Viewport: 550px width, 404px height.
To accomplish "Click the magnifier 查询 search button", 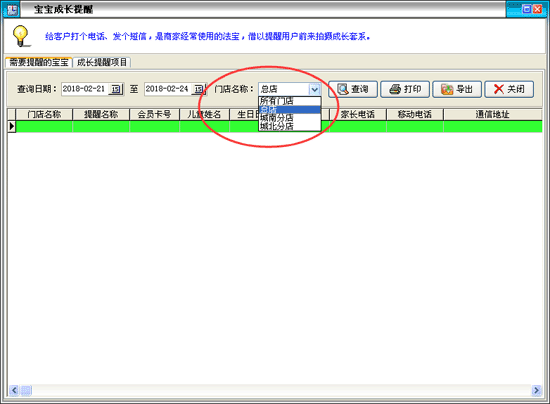I will (353, 89).
